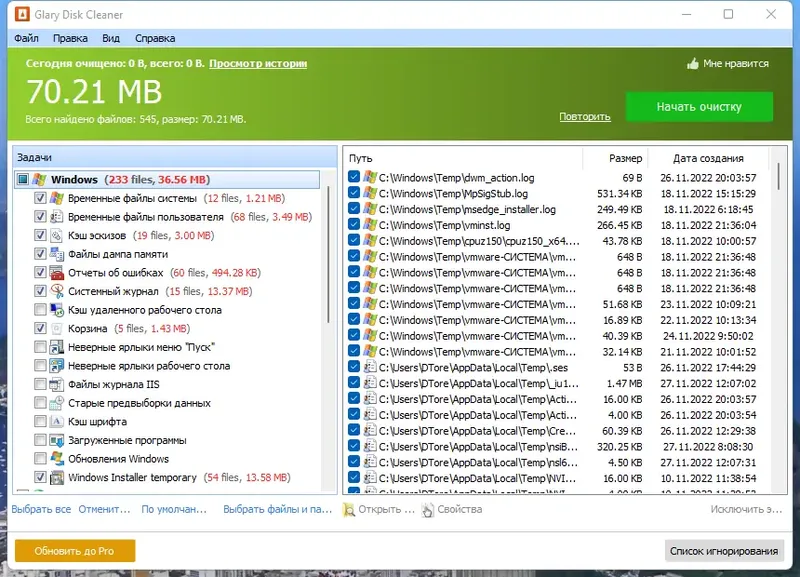800x577 pixels.
Task: Click the Отменит… deselect link
Action: coord(105,509)
